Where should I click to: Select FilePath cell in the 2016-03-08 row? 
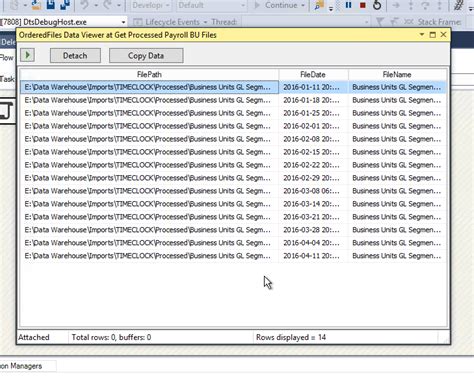[149, 191]
